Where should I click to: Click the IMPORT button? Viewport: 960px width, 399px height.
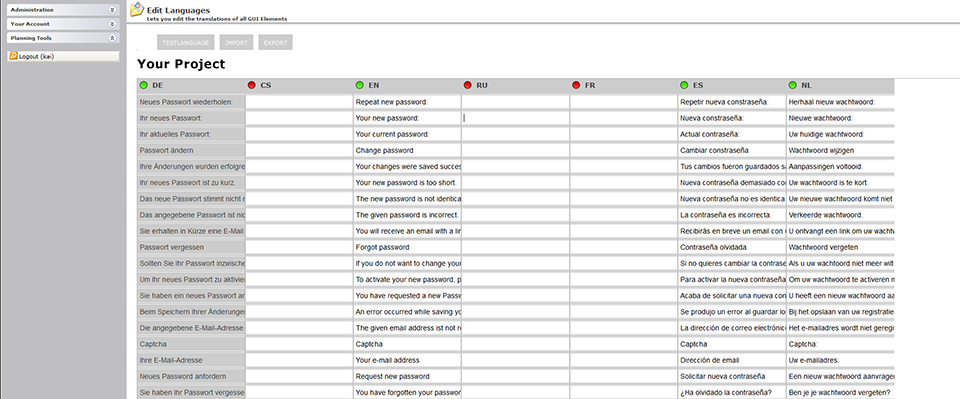(236, 43)
